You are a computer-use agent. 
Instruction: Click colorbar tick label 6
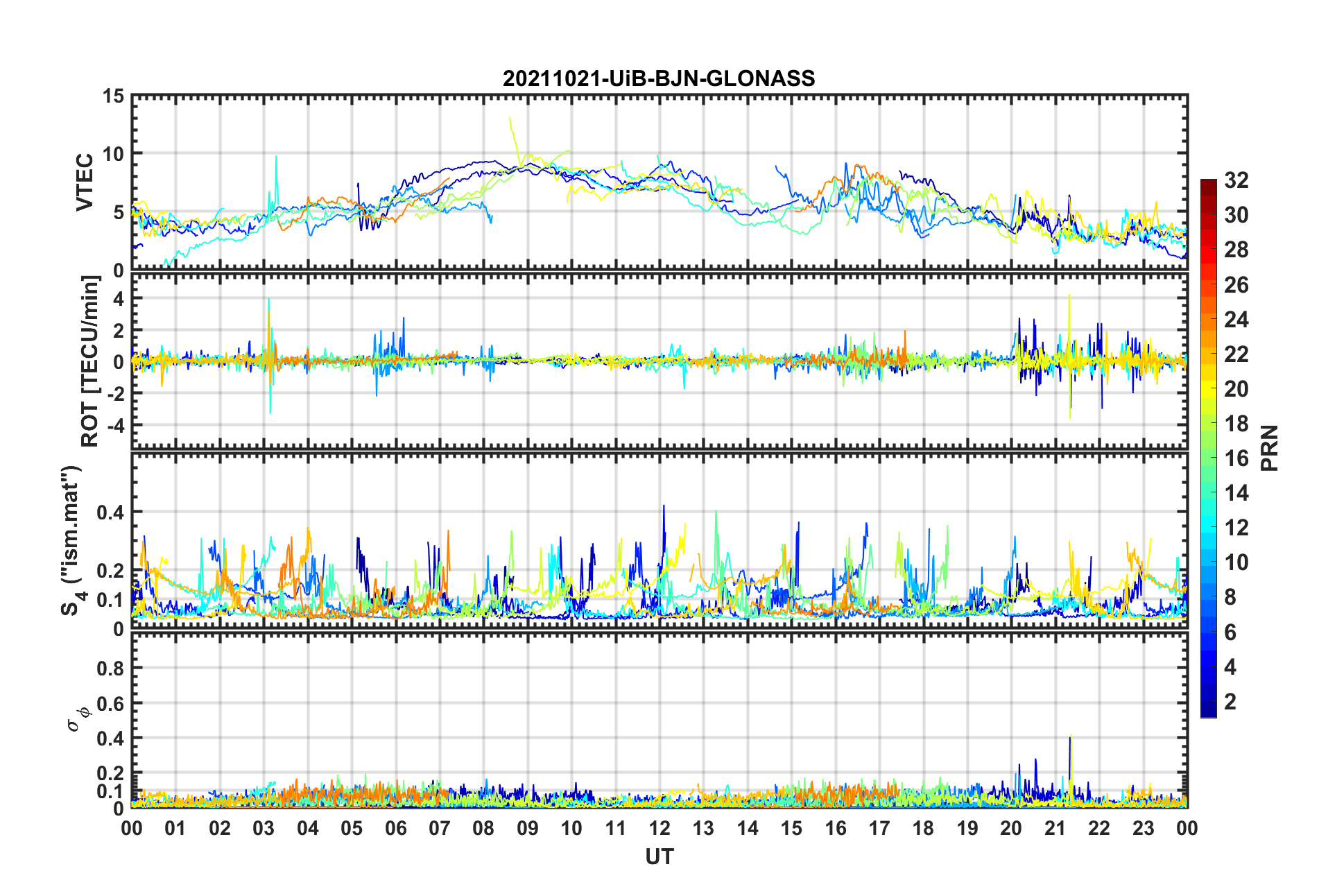pos(1230,632)
